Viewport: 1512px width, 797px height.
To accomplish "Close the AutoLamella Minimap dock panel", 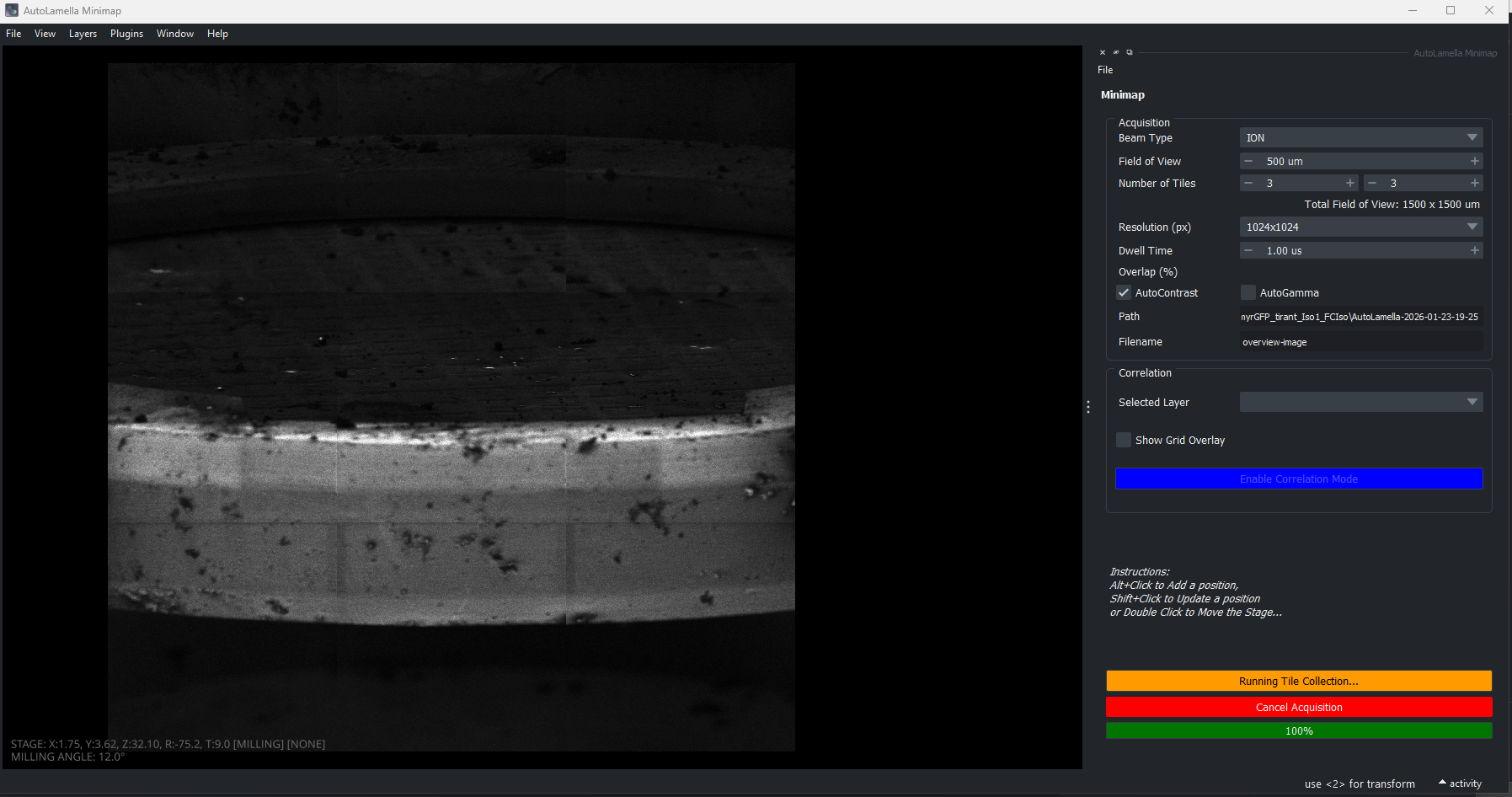I will coord(1103,52).
